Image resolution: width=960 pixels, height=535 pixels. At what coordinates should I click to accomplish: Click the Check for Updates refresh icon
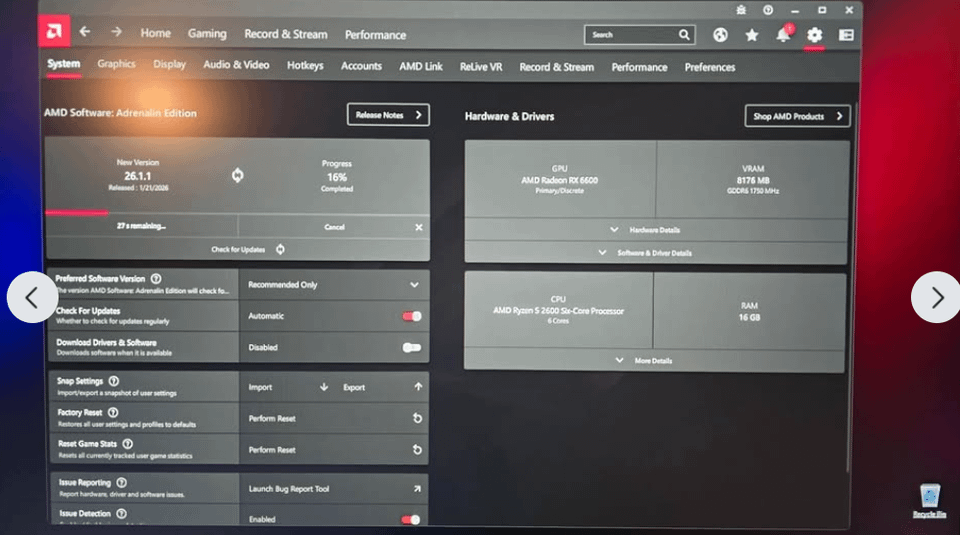point(280,249)
